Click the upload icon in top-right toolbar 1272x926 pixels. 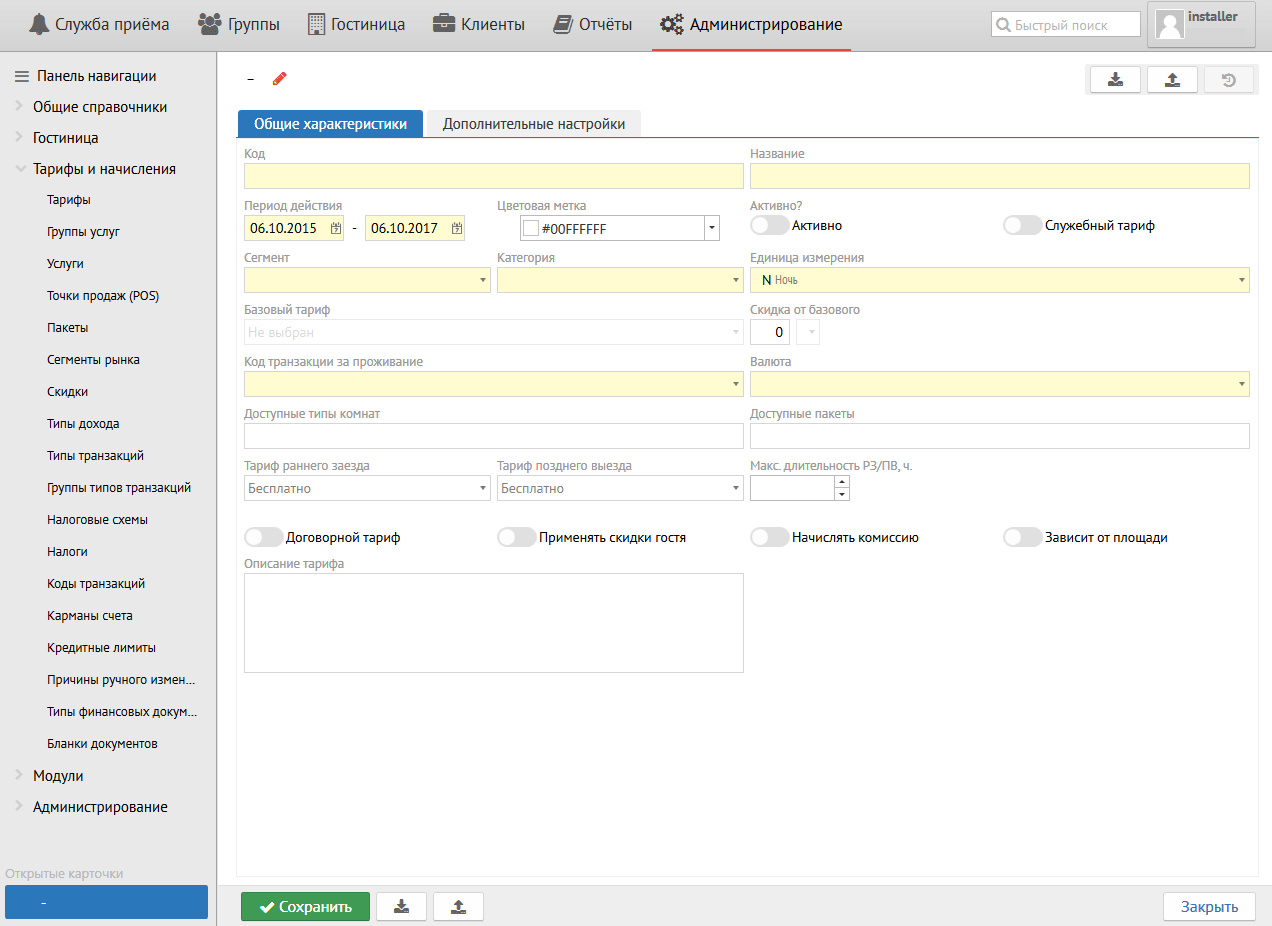click(x=1172, y=80)
